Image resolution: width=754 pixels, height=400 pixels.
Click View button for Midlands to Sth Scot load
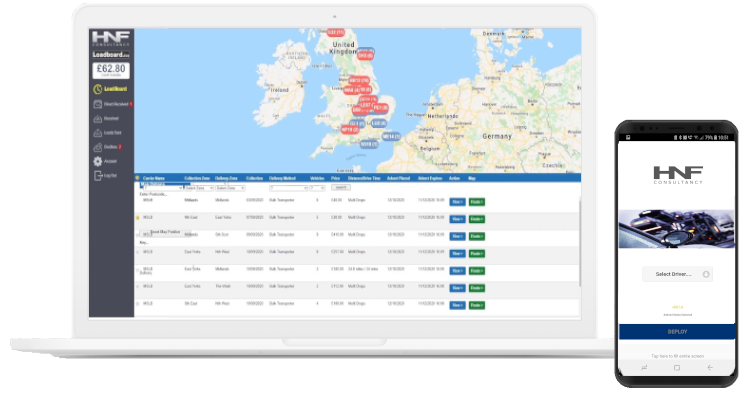(457, 236)
